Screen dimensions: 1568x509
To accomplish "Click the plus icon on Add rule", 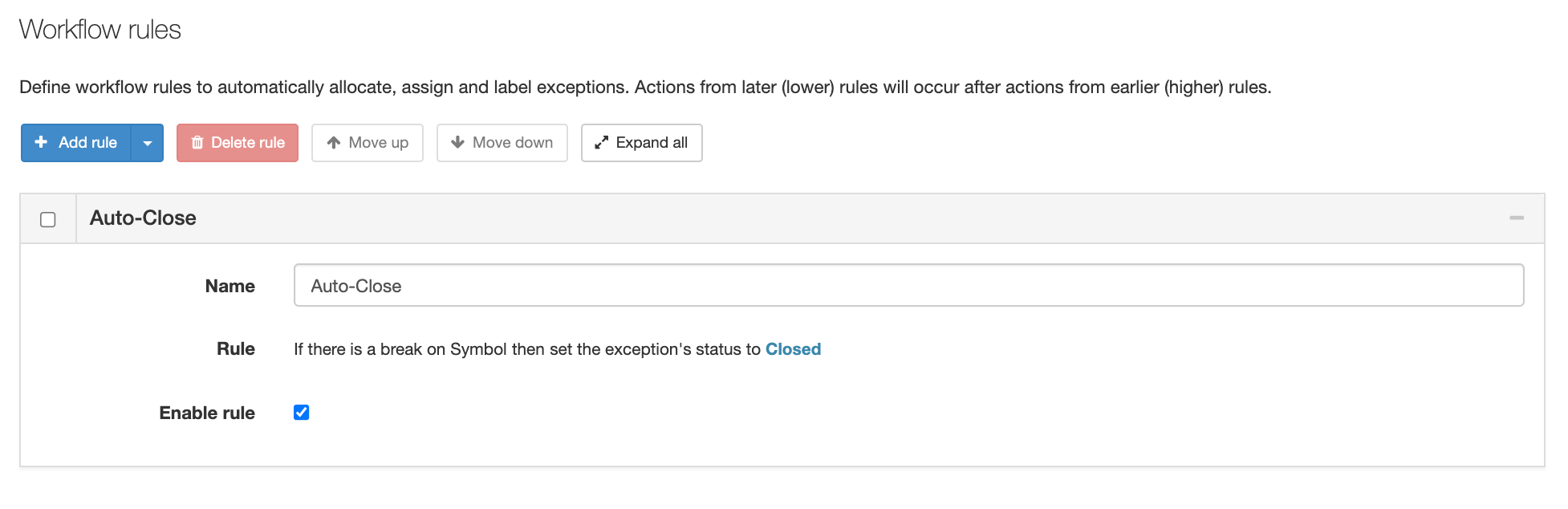I will (41, 142).
